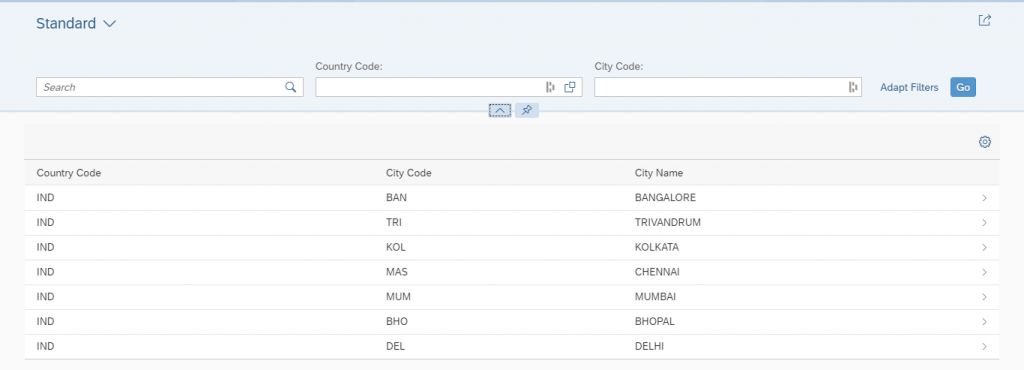The width and height of the screenshot is (1024, 370).
Task: Open the Standard variant dropdown
Action: pyautogui.click(x=76, y=23)
